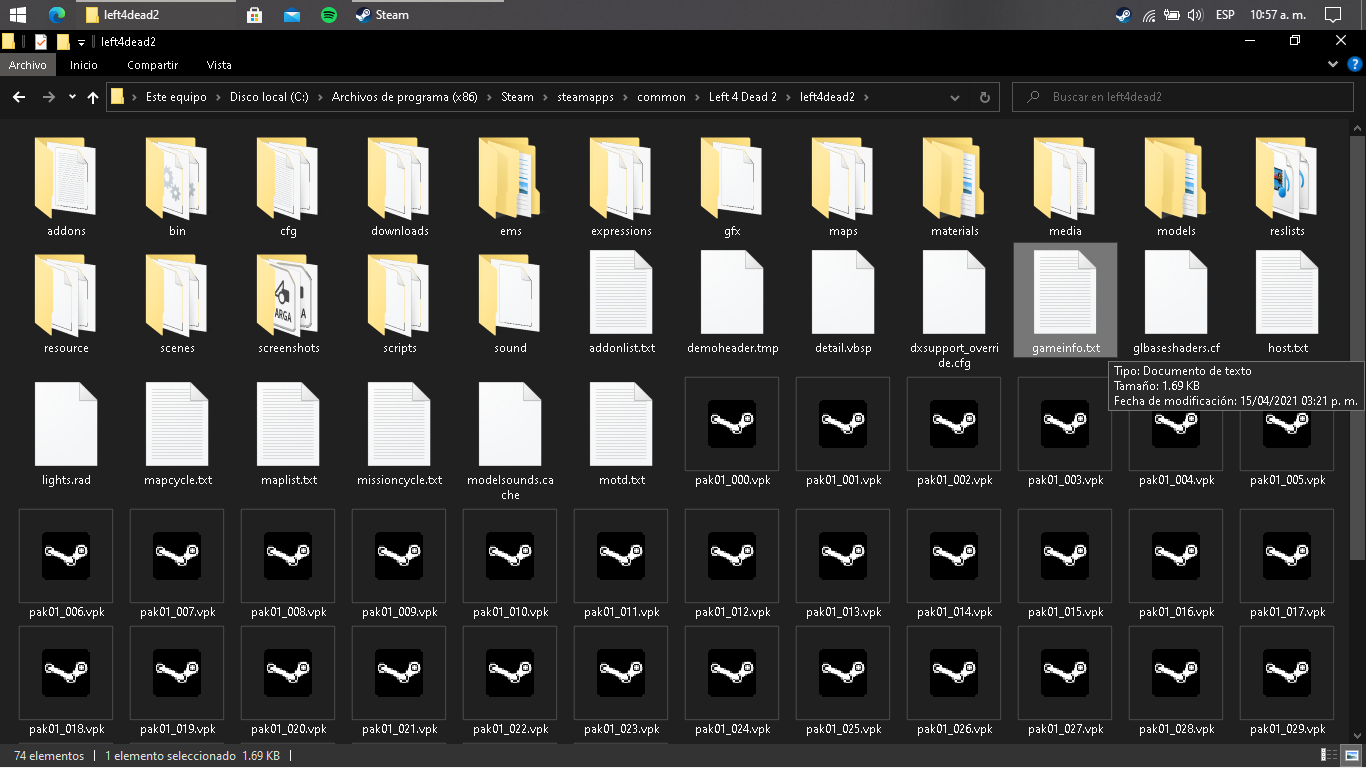Navigate to common in address bar

[661, 97]
